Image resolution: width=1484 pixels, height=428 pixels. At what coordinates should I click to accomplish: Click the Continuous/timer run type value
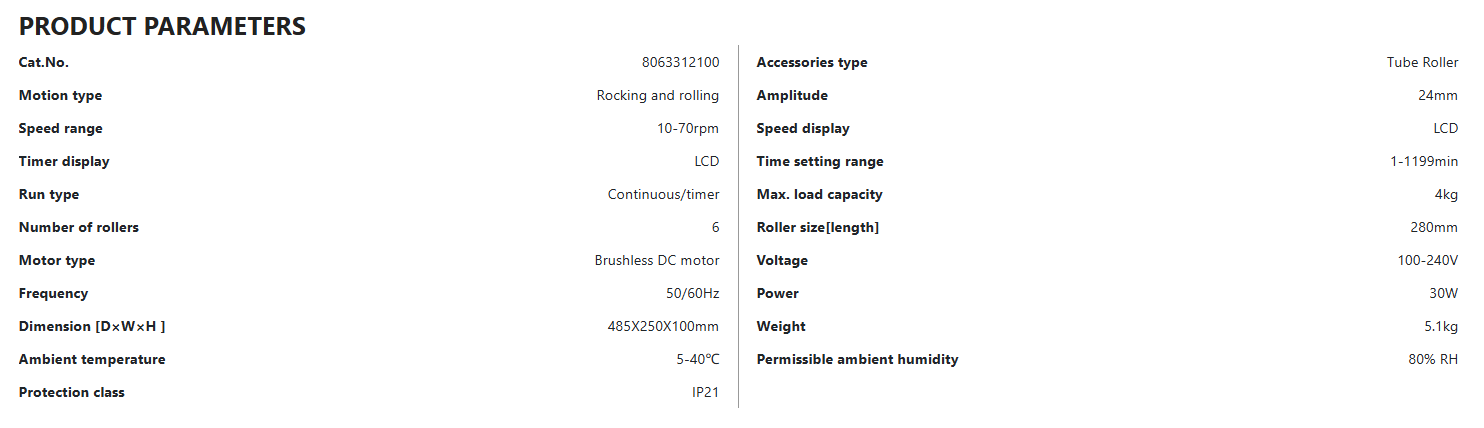tap(663, 194)
